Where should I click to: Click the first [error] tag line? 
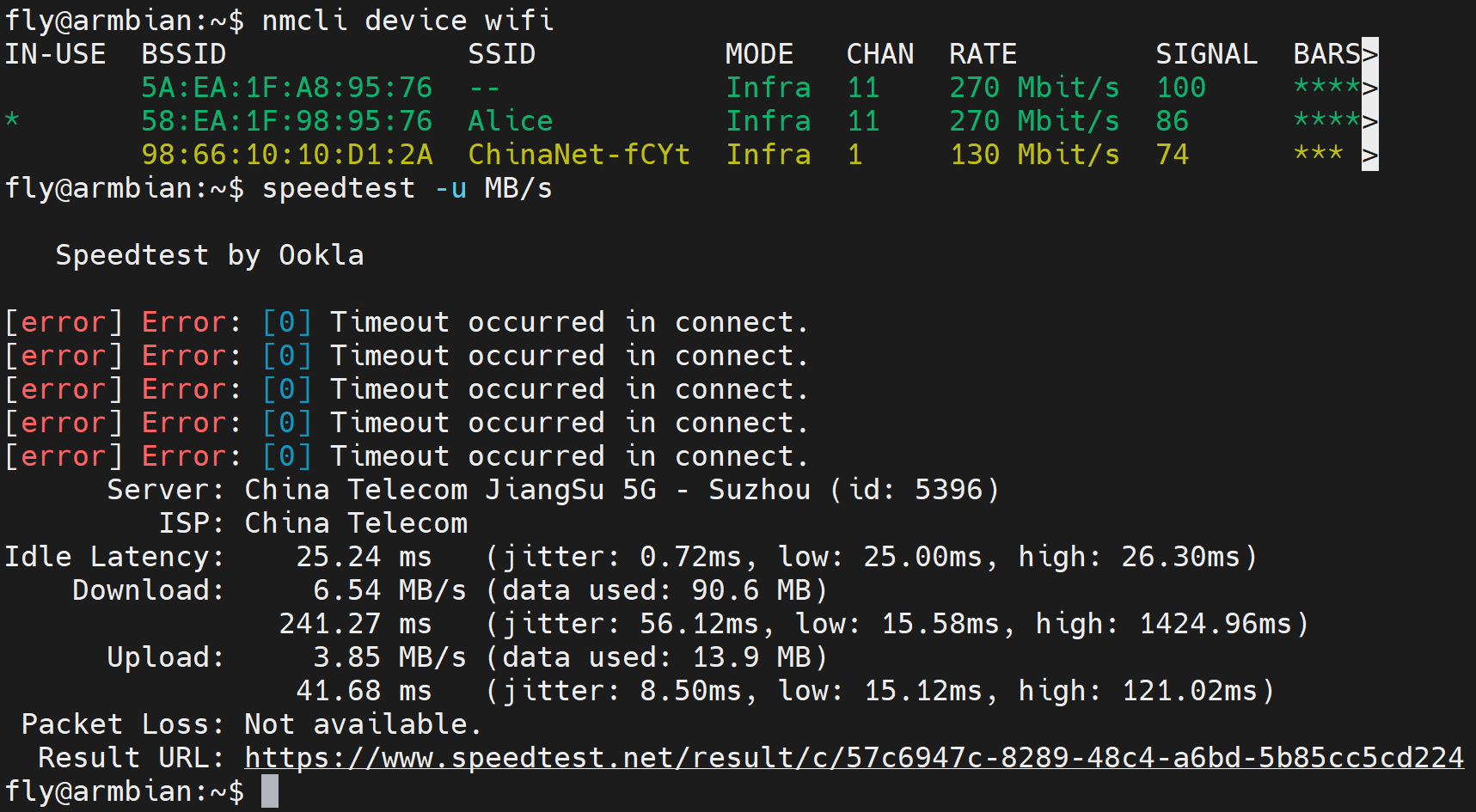(407, 322)
